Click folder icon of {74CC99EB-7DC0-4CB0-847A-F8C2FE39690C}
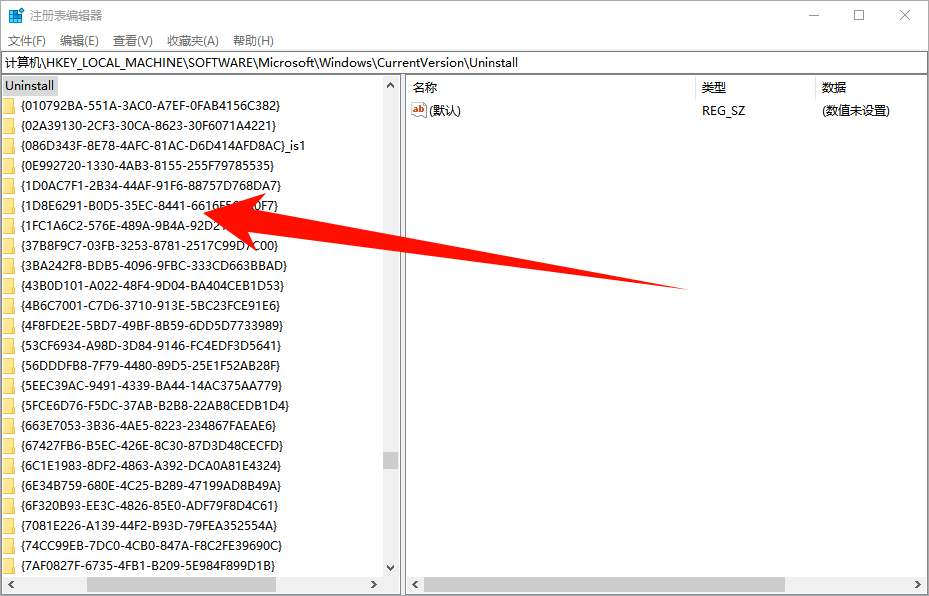Image resolution: width=929 pixels, height=596 pixels. (9, 546)
